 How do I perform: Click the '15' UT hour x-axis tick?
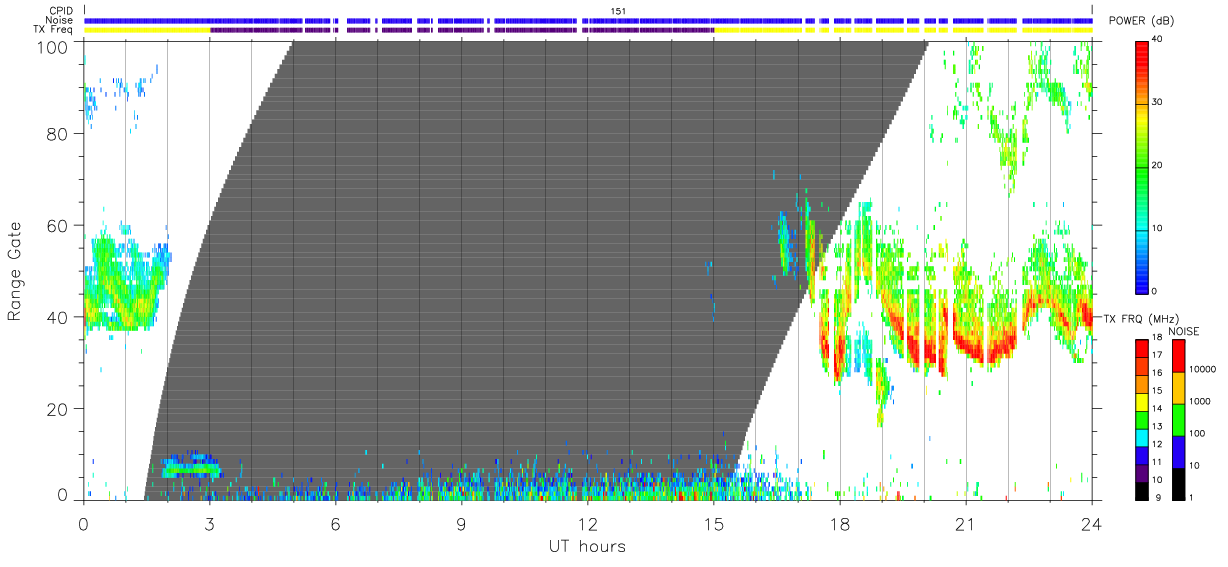pyautogui.click(x=713, y=523)
